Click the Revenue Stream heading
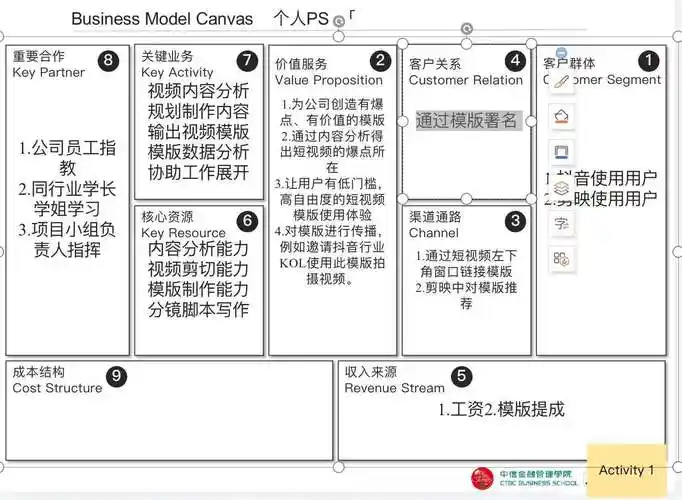682x500 pixels. click(x=394, y=388)
